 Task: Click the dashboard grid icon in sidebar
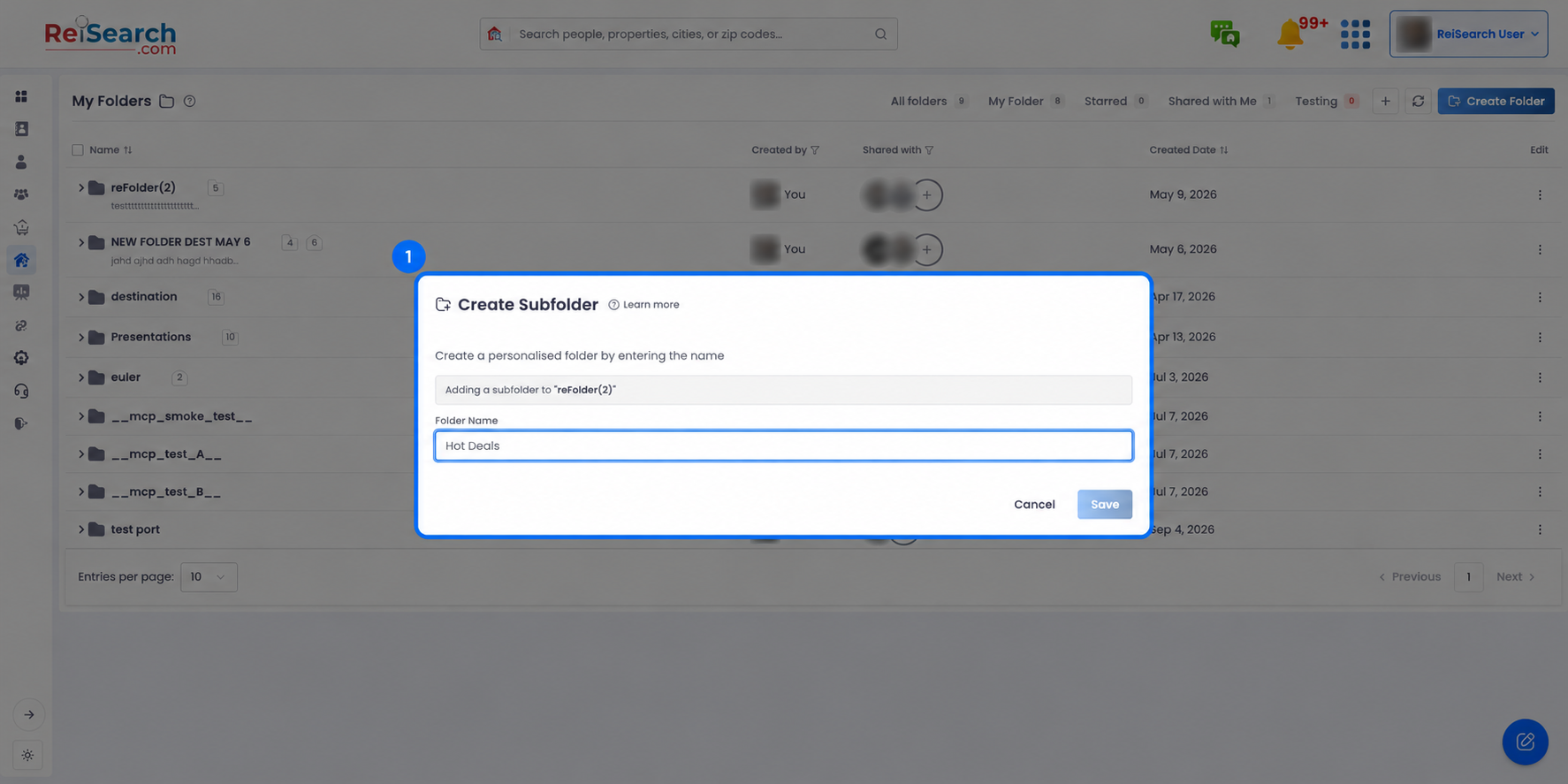pos(21,96)
